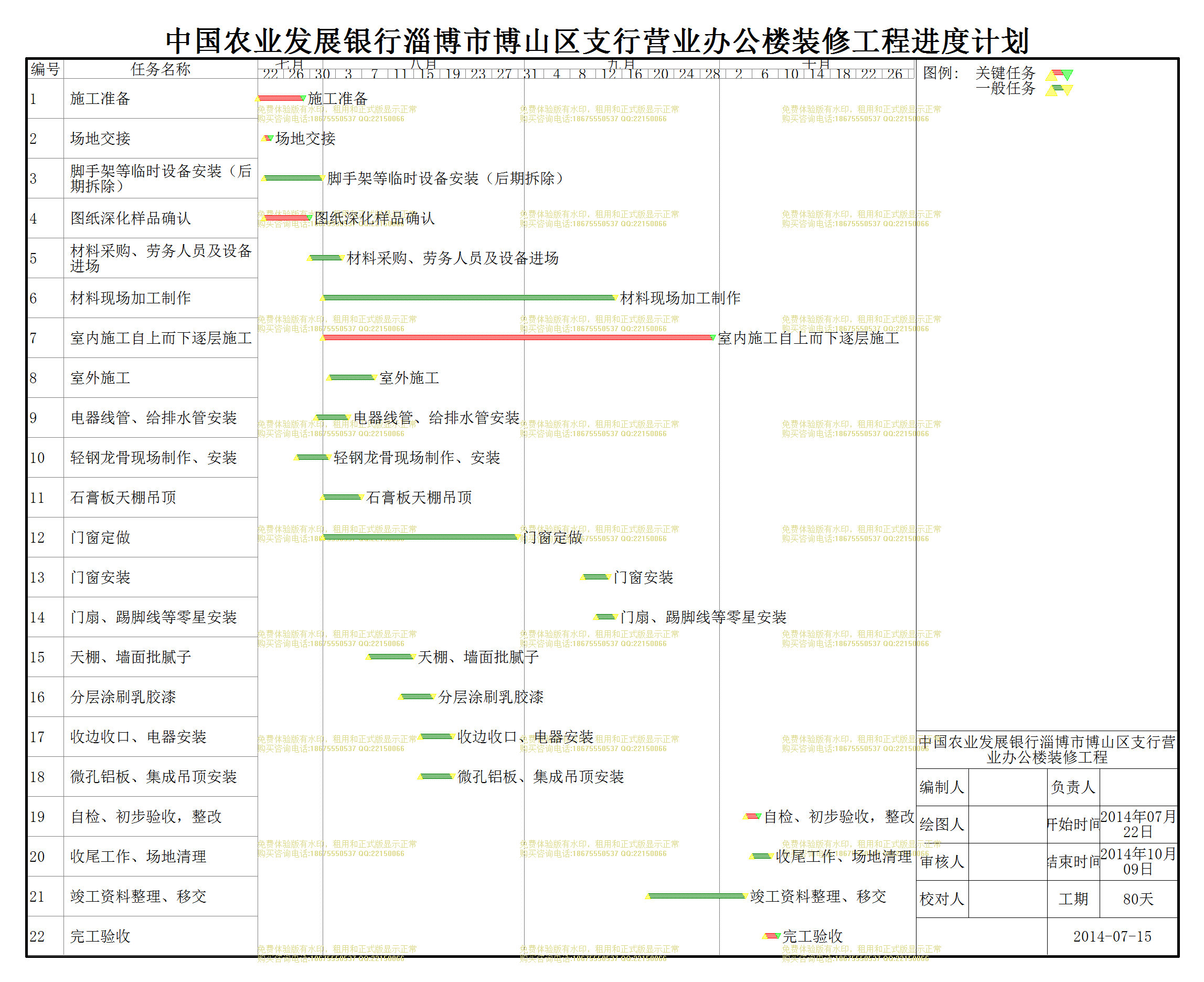The height and width of the screenshot is (982, 1204).
Task: Click task name 门窗定做 in row 12
Action: point(100,537)
